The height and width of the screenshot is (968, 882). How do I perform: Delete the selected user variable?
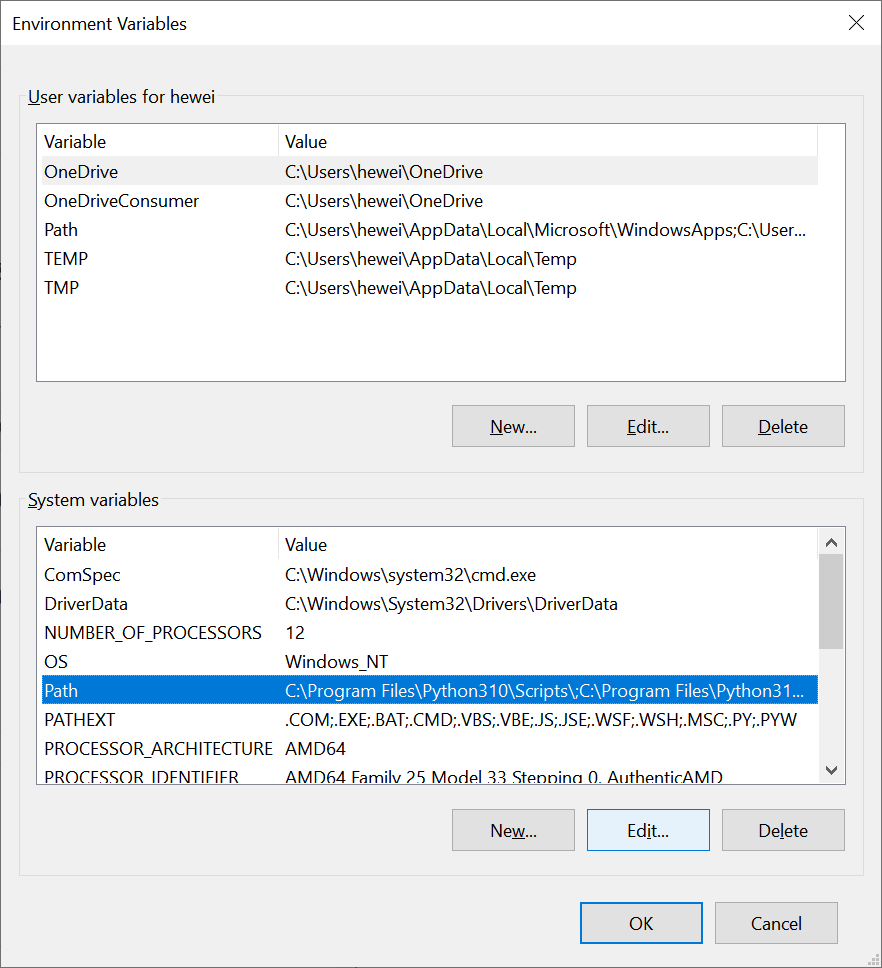coord(783,426)
